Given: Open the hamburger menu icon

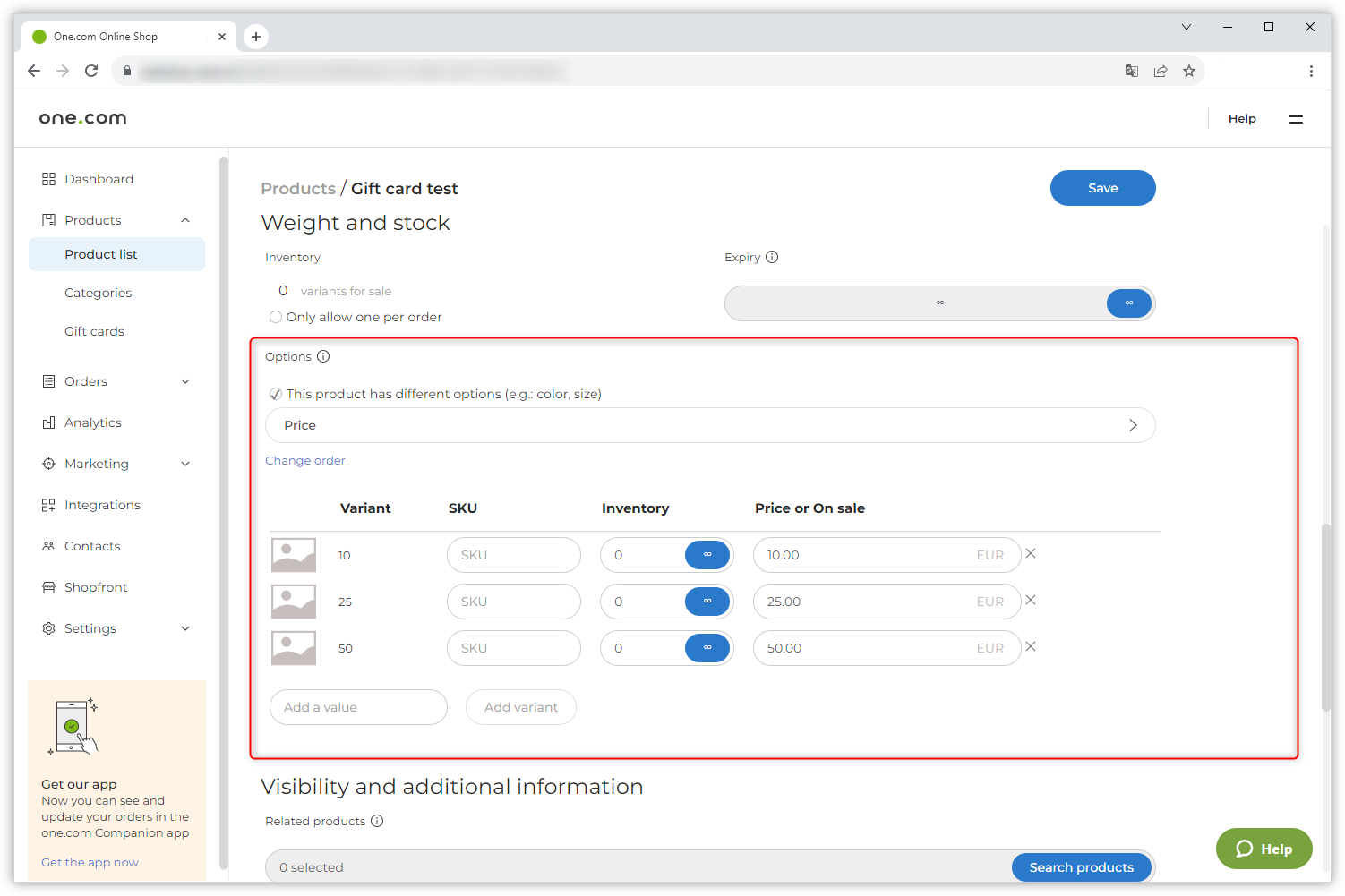Looking at the screenshot, I should point(1296,119).
